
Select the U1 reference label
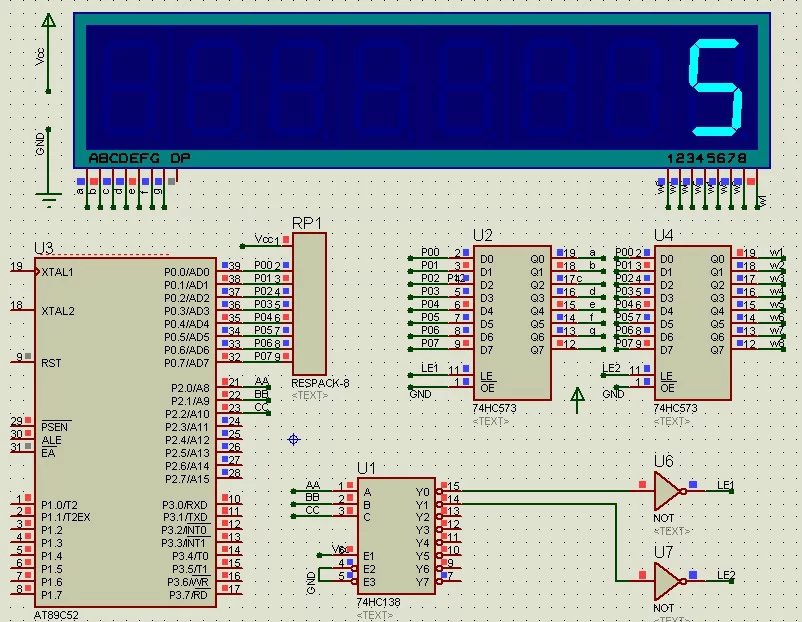click(366, 468)
